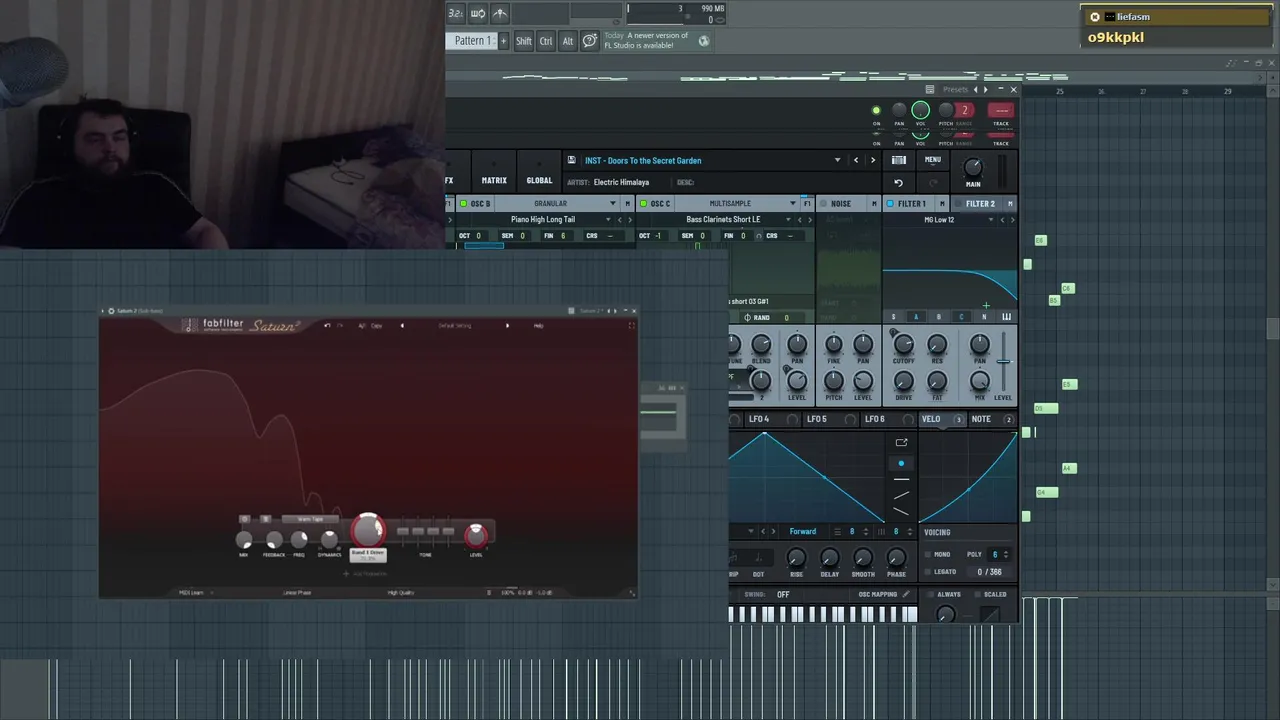Enable the ALWAYS checkbox
This screenshot has width=1280, height=720.
pyautogui.click(x=930, y=594)
